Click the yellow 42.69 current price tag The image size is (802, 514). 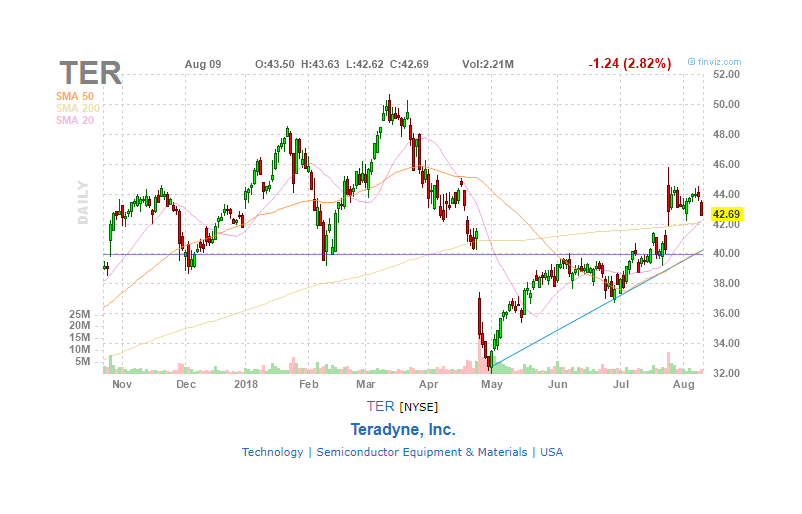(x=726, y=214)
